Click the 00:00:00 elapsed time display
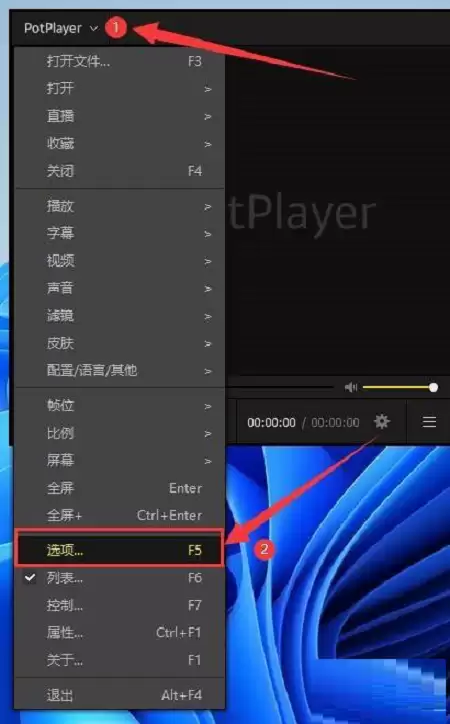Image resolution: width=450 pixels, height=724 pixels. point(271,422)
